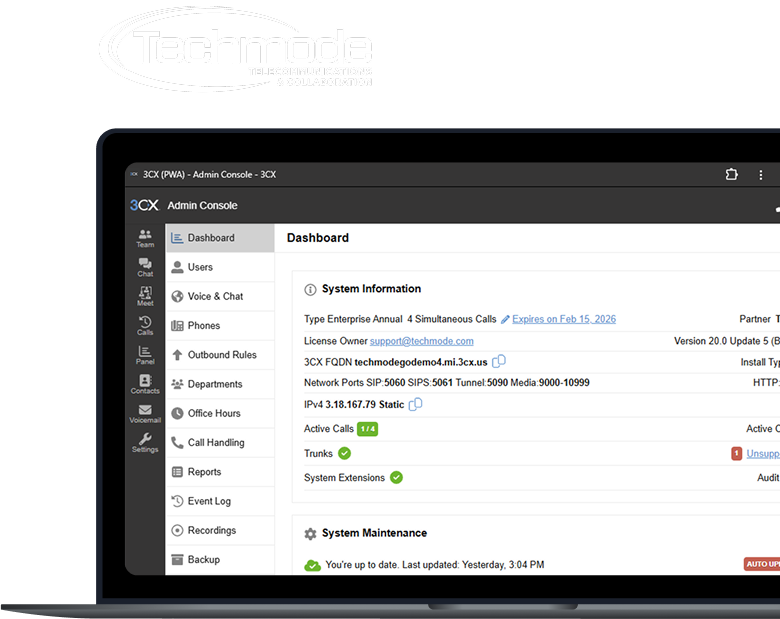Viewport: 780px width, 619px height.
Task: Open Voicemail in the left rail
Action: (x=145, y=414)
